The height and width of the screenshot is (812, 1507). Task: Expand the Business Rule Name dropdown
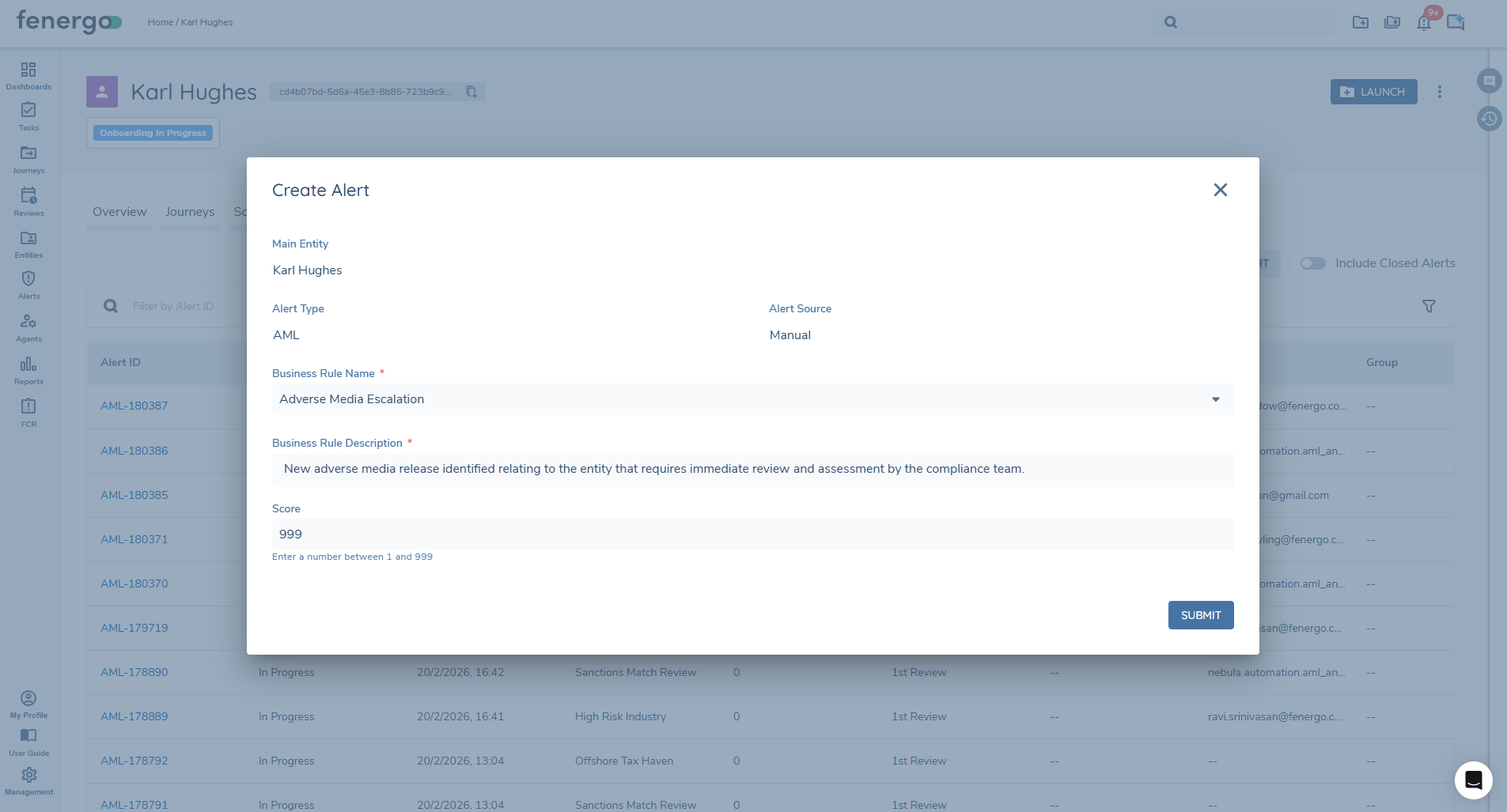pos(1215,399)
